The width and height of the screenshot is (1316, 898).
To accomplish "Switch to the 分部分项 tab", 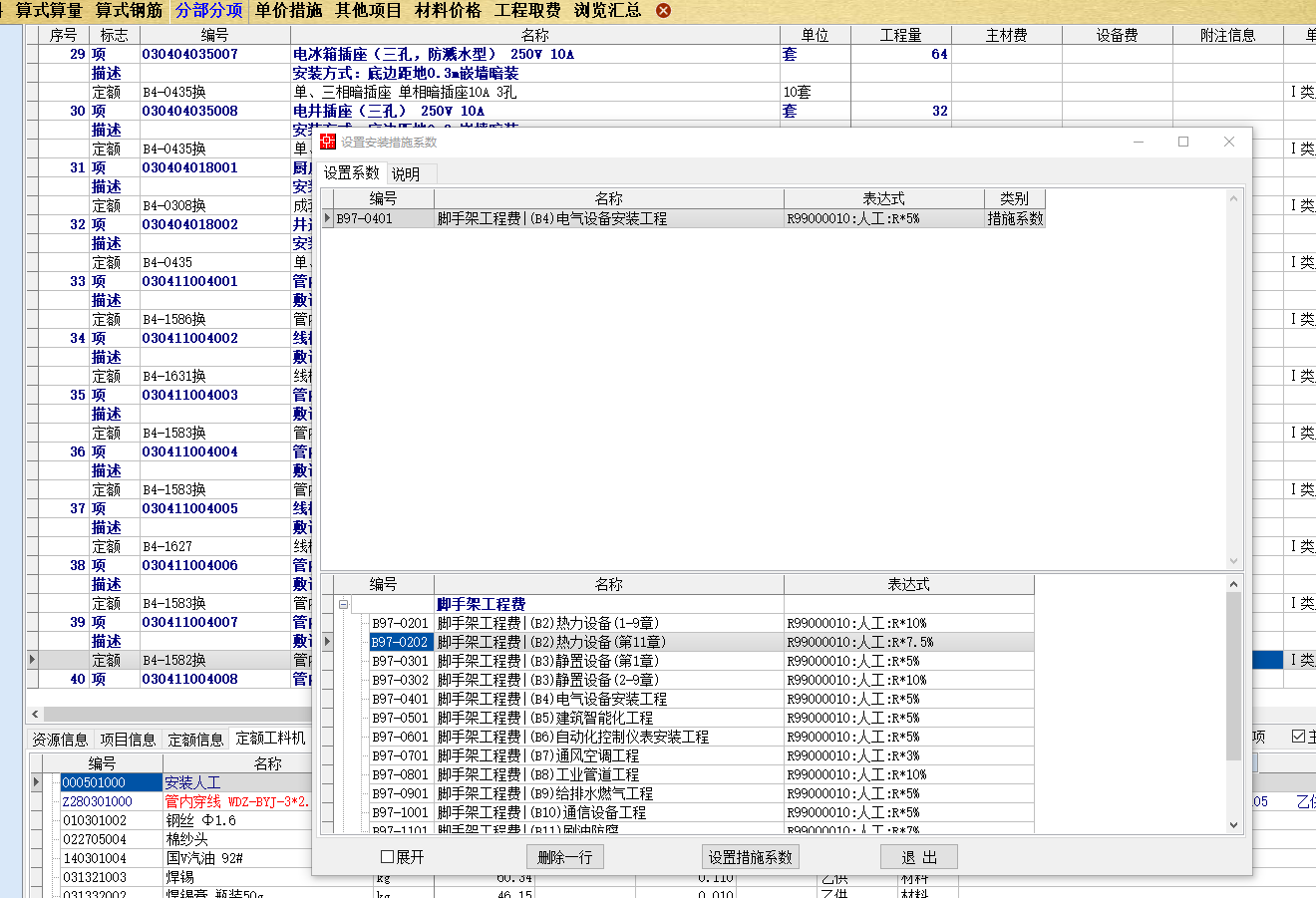I will (x=209, y=11).
